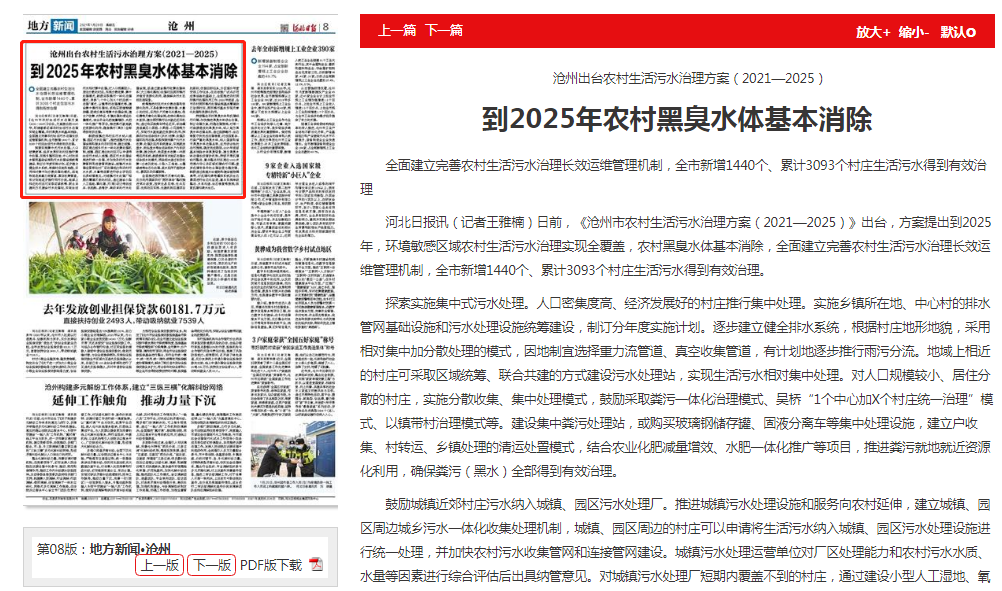1002x591 pixels.
Task: Increase font size with 放大+
Action: point(872,32)
